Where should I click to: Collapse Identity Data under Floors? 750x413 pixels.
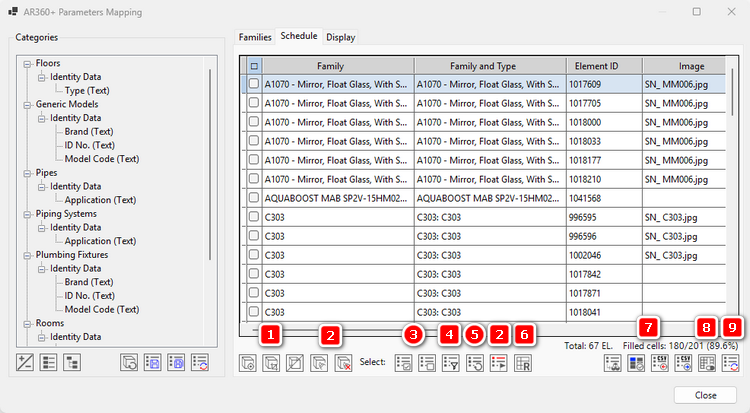click(42, 77)
